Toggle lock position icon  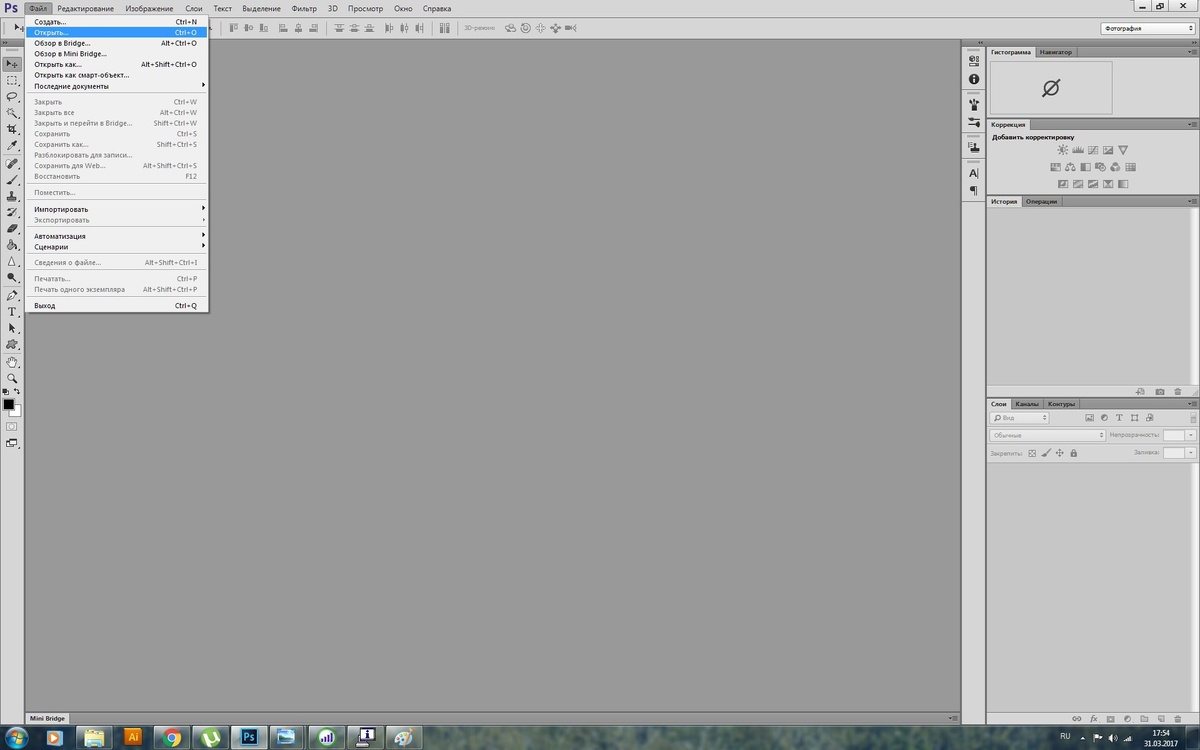[1060, 453]
